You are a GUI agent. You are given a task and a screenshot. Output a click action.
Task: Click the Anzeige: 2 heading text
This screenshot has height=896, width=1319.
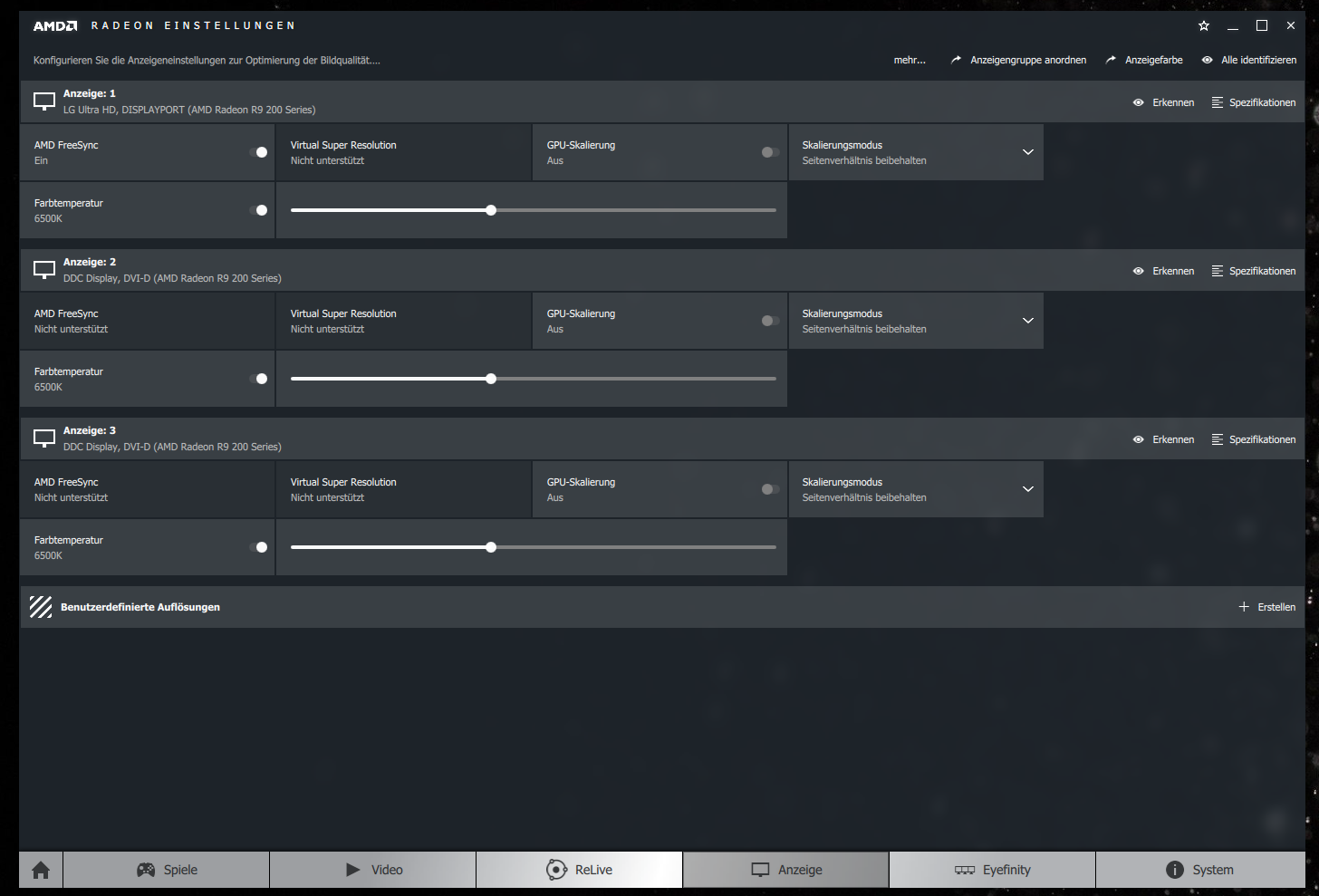90,262
